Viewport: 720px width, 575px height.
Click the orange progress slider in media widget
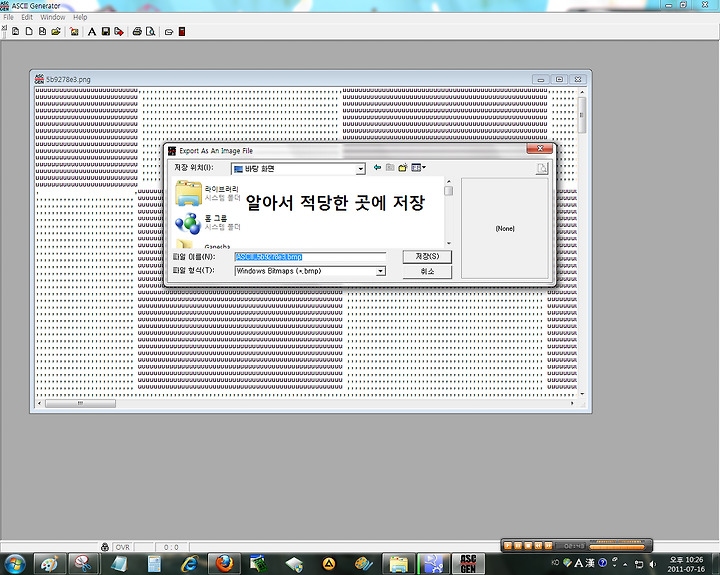coord(617,547)
